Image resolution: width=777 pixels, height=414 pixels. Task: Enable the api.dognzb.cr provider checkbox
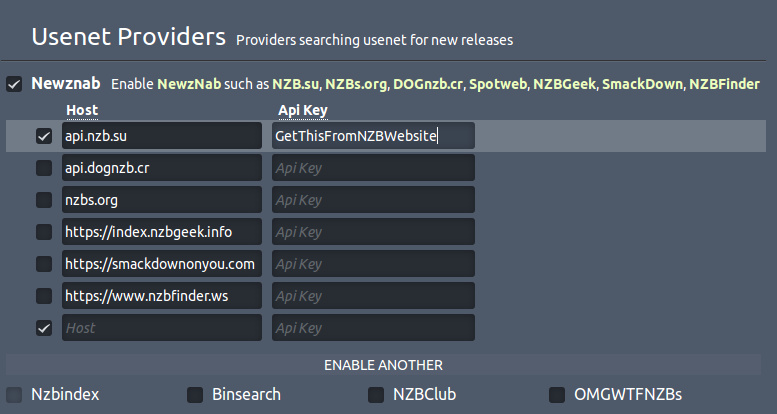point(44,168)
